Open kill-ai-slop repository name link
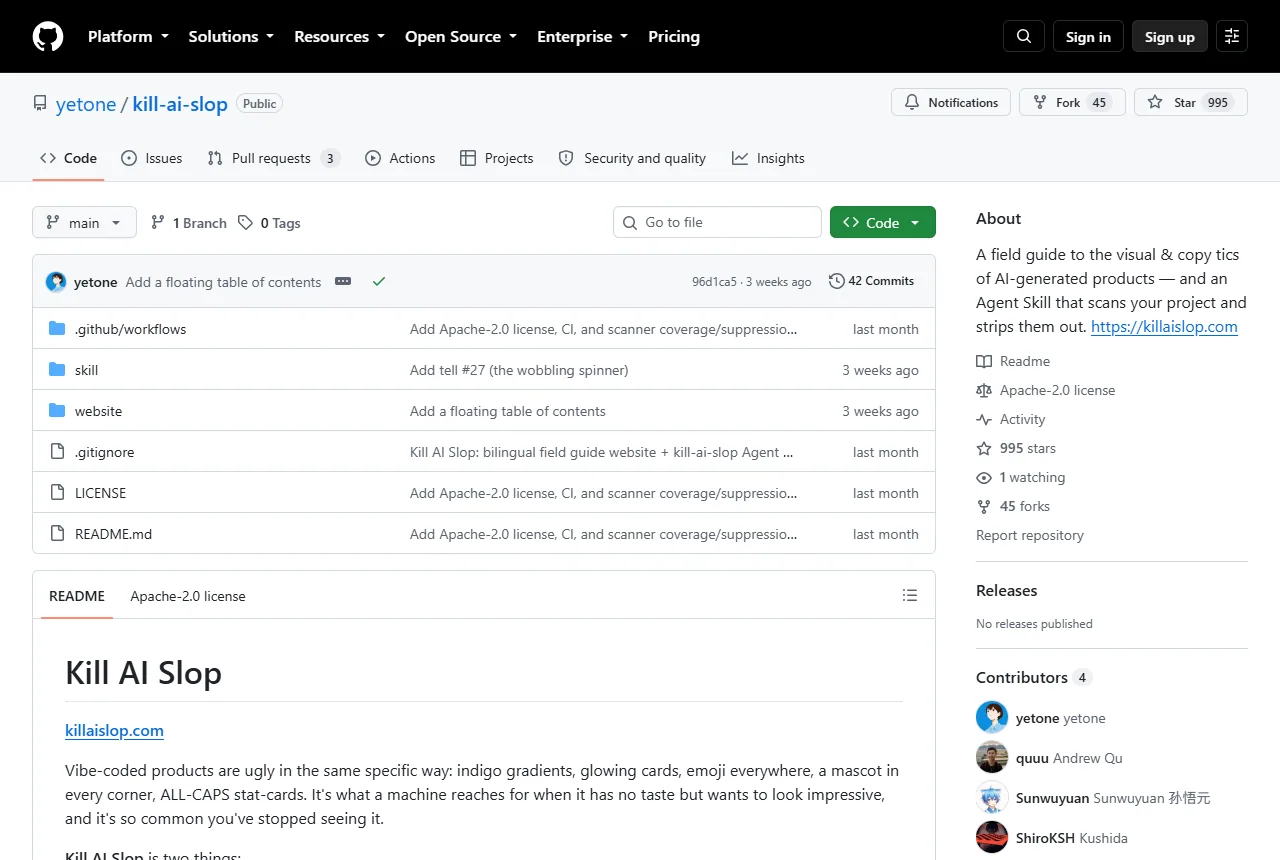This screenshot has height=860, width=1280. pyautogui.click(x=180, y=104)
